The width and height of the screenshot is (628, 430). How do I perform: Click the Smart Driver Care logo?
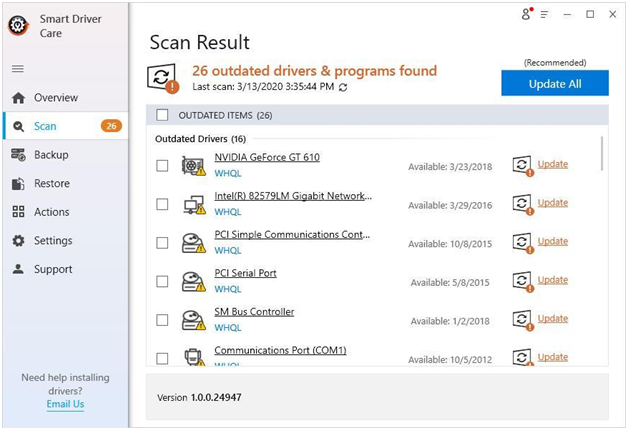click(18, 26)
